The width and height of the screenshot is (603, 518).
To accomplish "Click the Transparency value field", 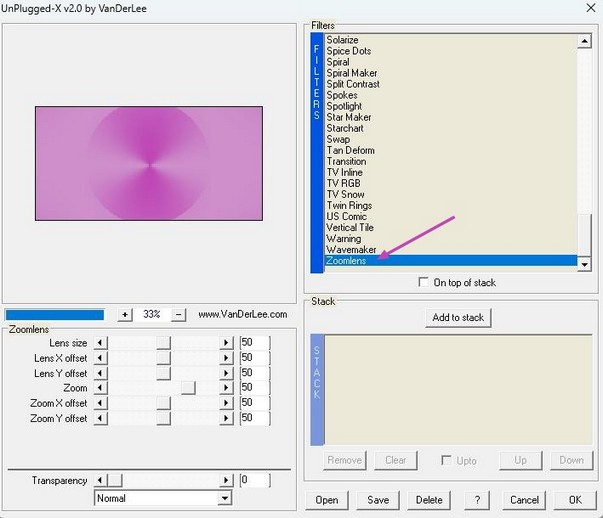I will 255,480.
